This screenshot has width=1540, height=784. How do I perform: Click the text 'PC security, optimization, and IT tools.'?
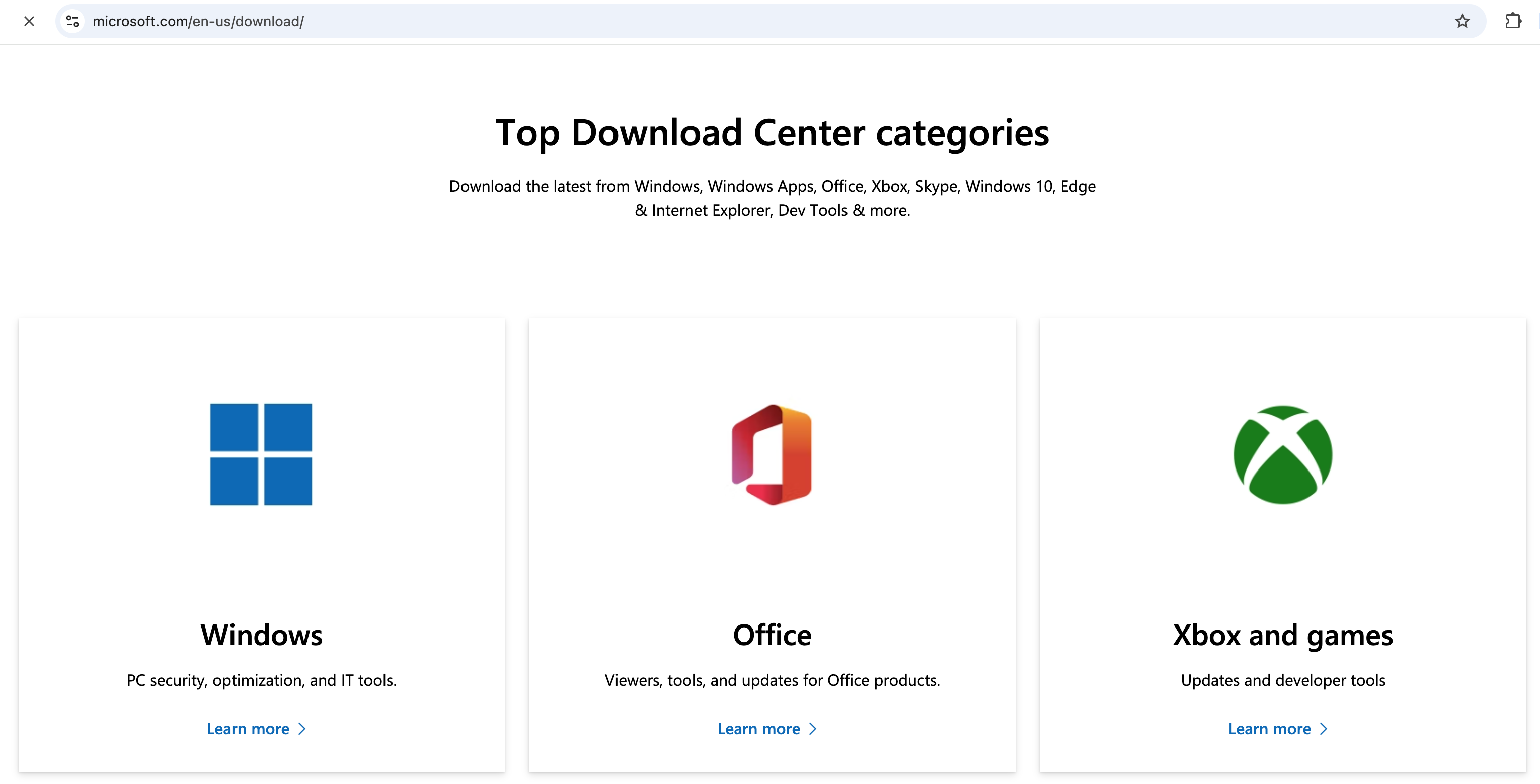click(x=261, y=681)
